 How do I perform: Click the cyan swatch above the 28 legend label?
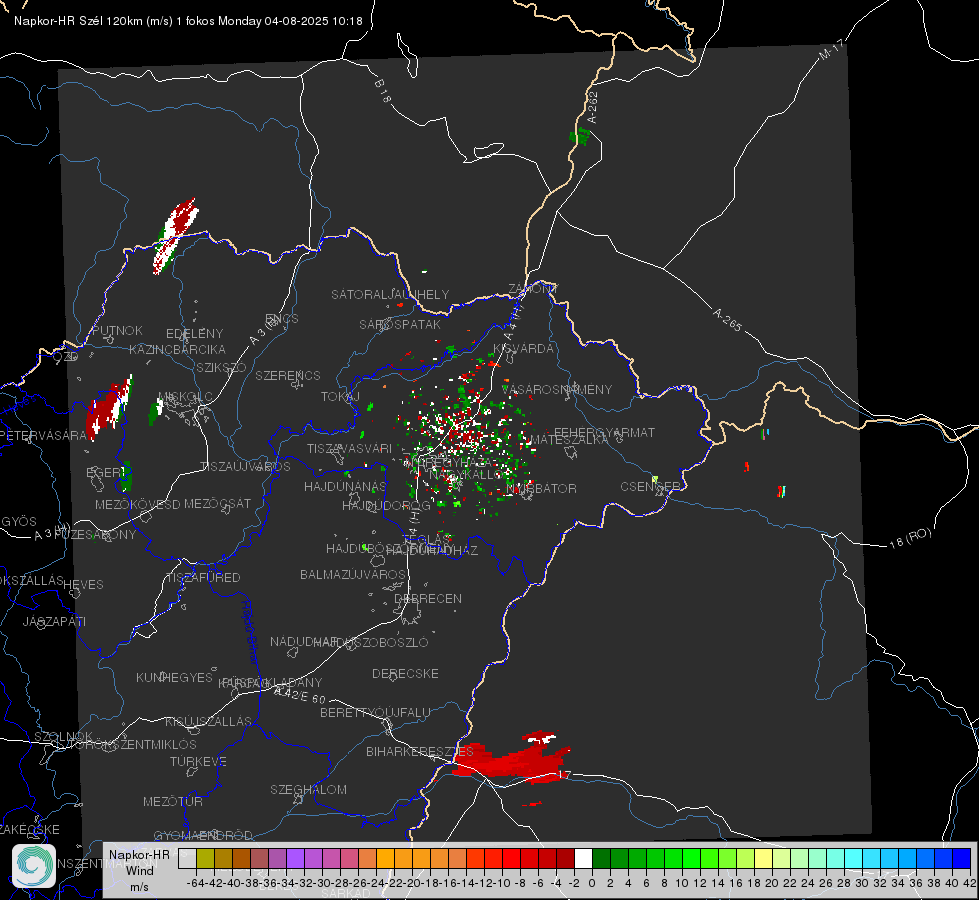854,859
